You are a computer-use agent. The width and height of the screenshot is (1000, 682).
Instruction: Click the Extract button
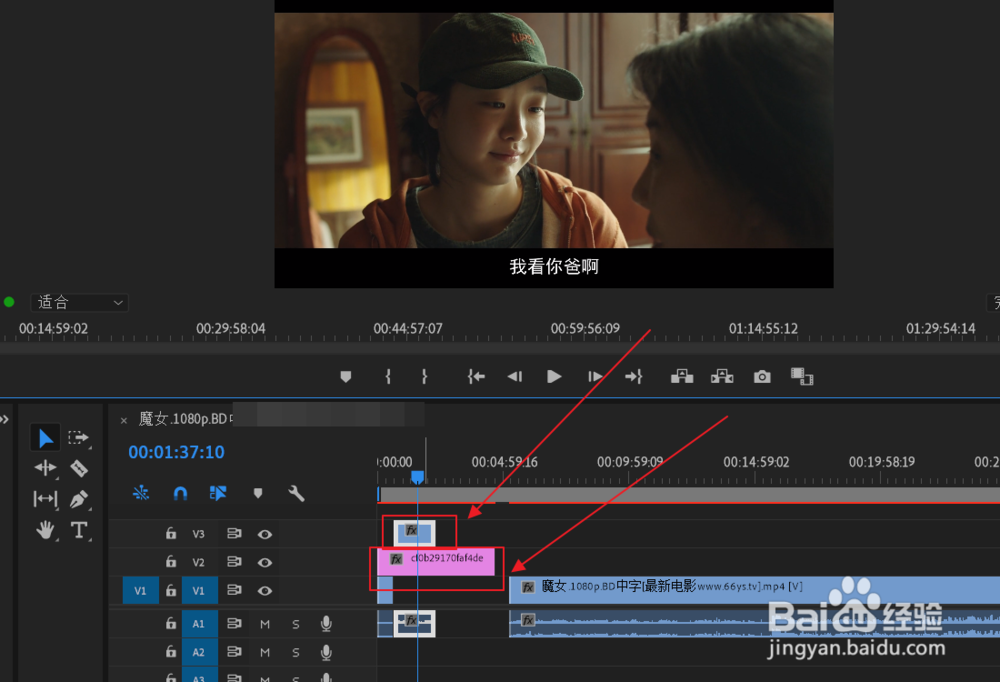coord(722,377)
